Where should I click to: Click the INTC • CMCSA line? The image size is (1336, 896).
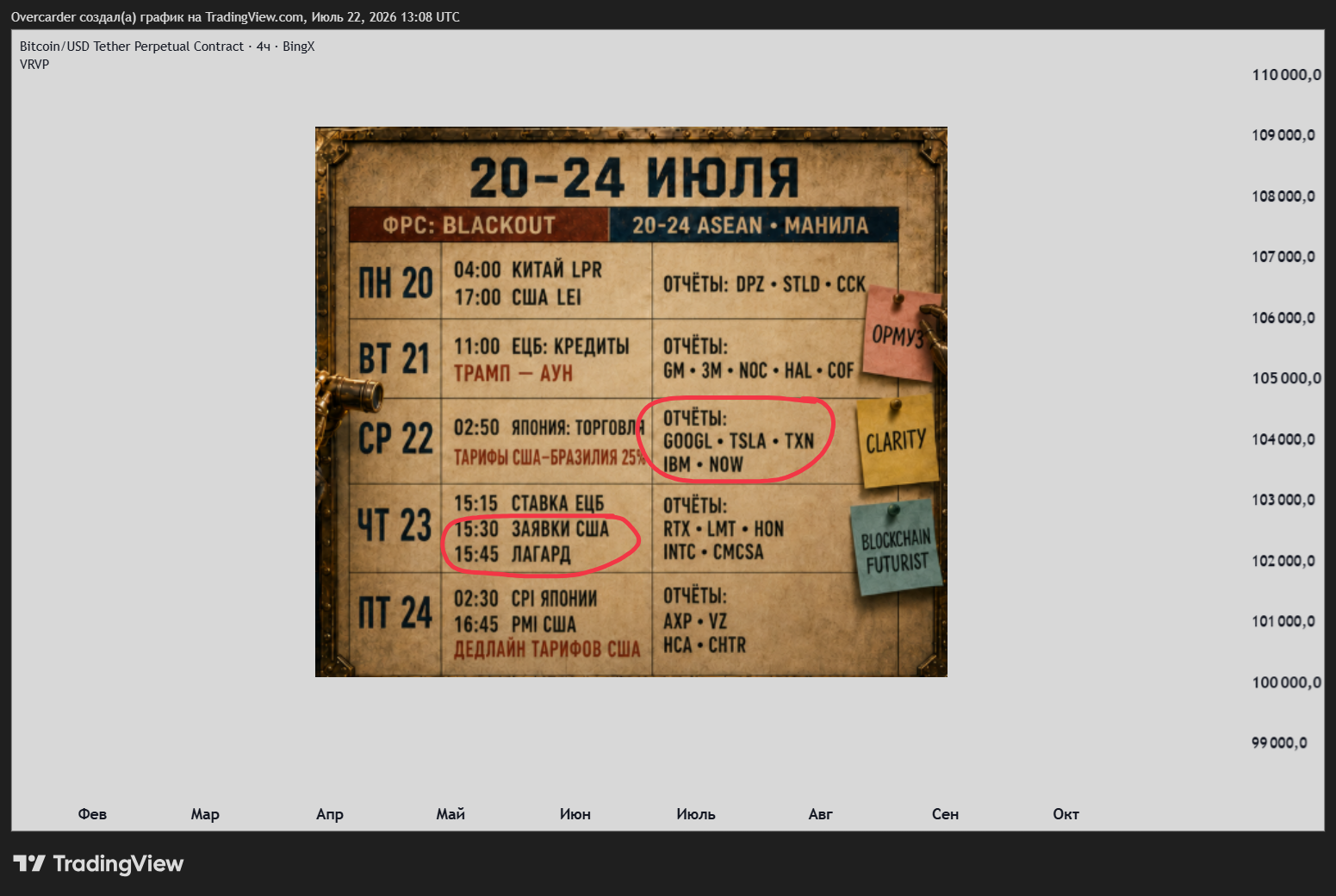click(x=713, y=551)
